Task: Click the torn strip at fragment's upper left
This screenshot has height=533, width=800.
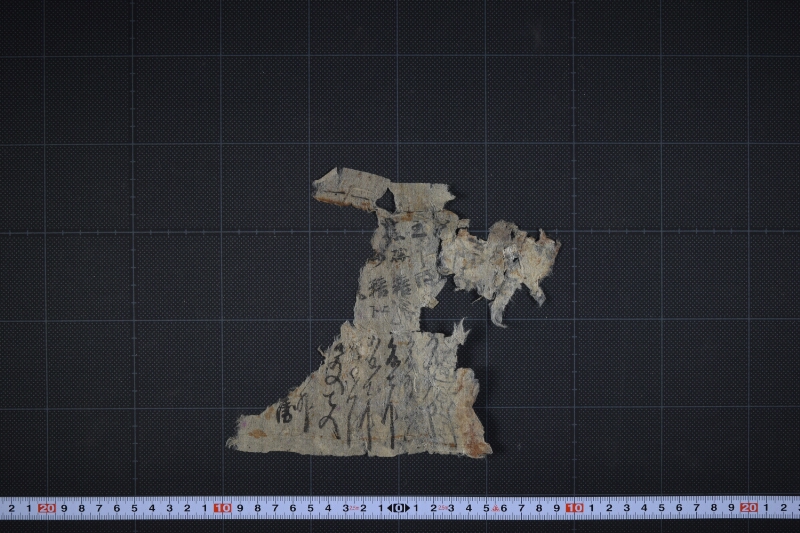Action: [x=351, y=189]
